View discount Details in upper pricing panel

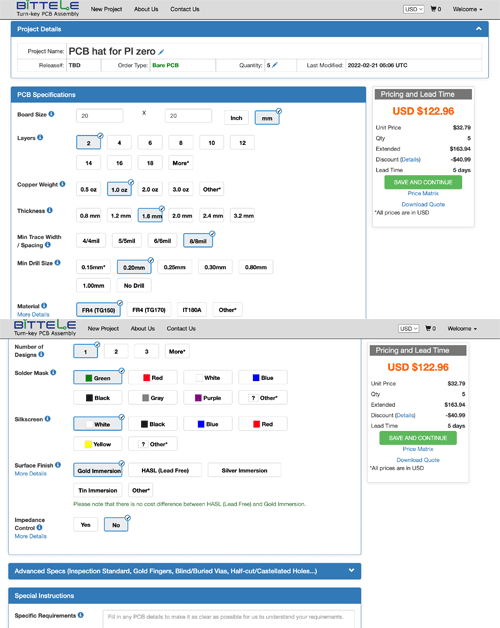(410, 159)
